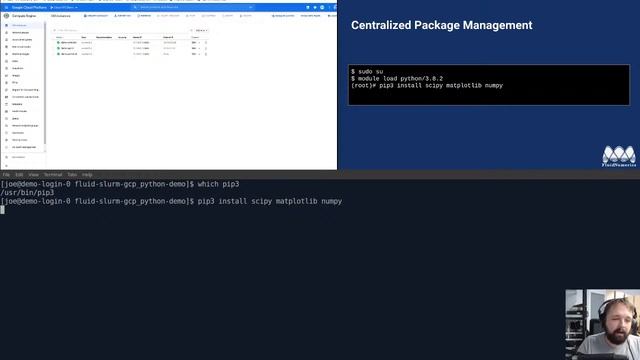Open the second instance name link in table

pyautogui.click(x=68, y=48)
